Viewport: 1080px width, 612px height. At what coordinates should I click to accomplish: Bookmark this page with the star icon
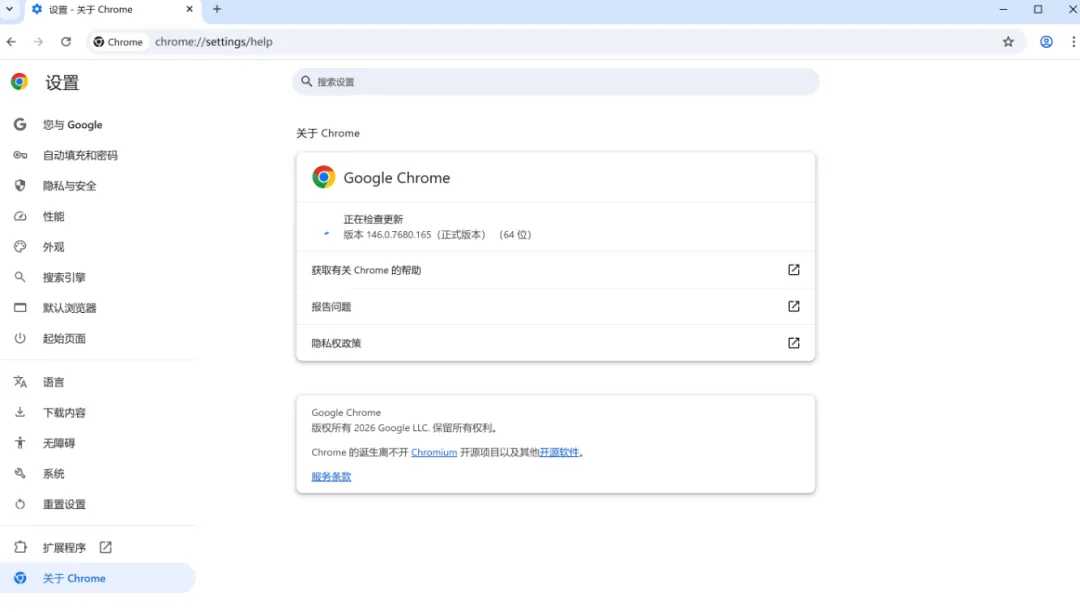(1008, 42)
